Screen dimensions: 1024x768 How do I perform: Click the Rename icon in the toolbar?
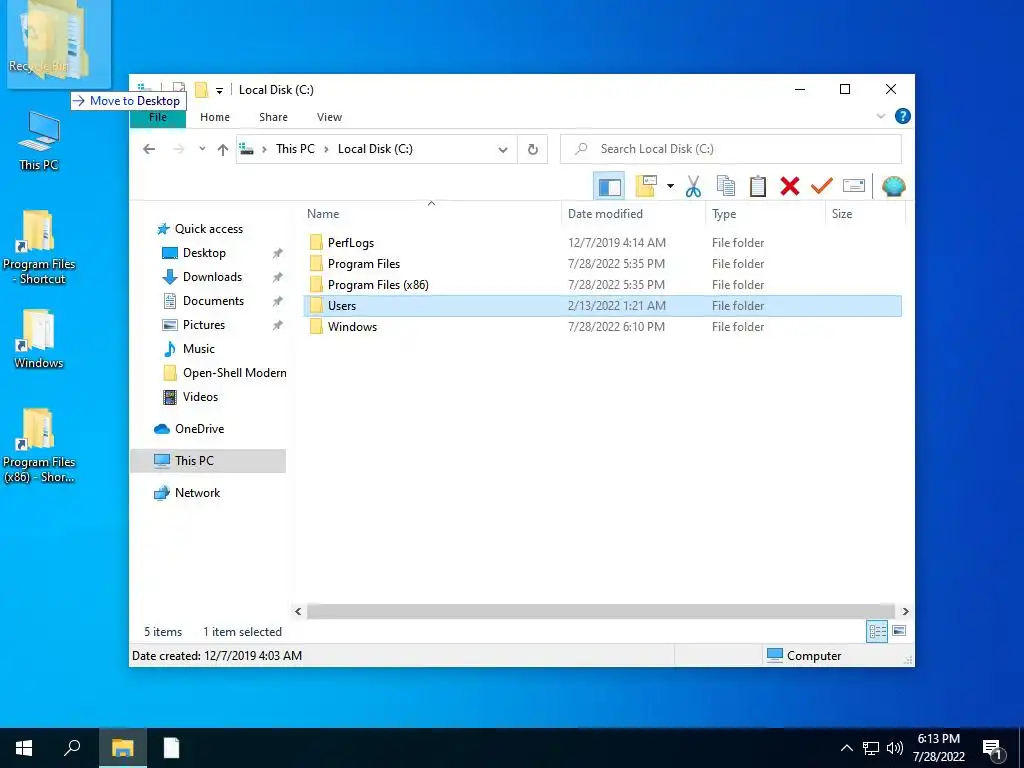(854, 187)
